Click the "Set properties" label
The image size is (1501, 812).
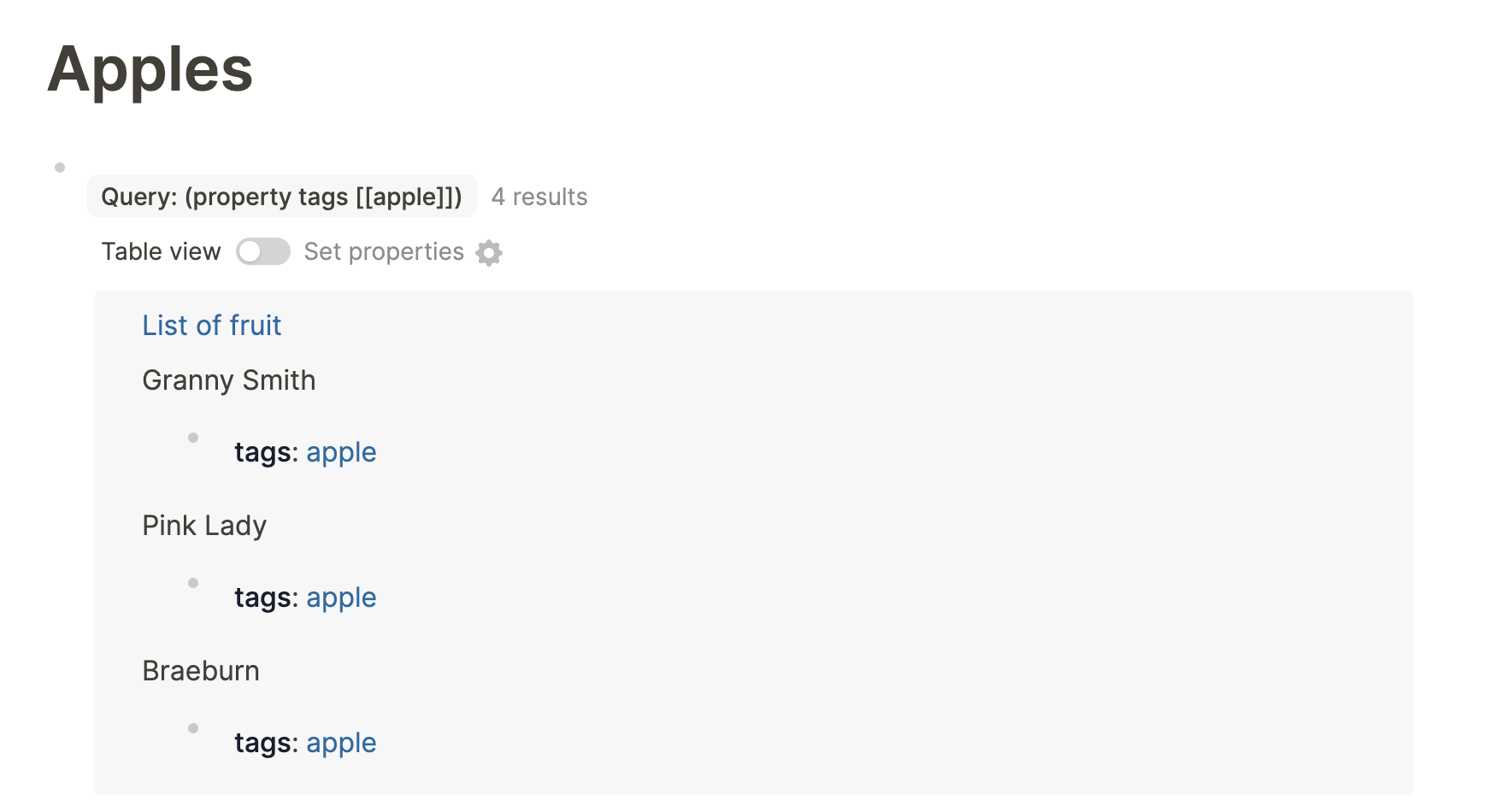[384, 251]
